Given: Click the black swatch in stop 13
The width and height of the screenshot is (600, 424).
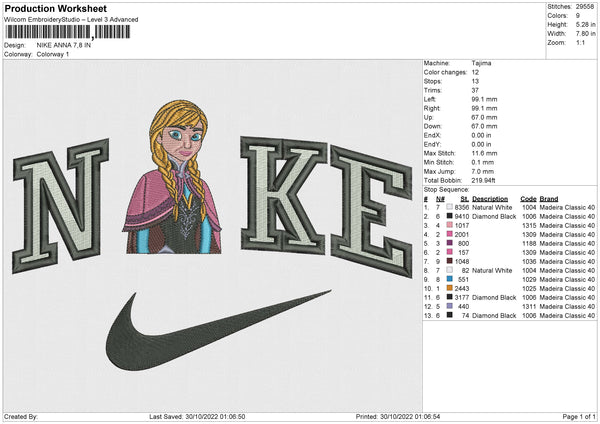Looking at the screenshot, I should point(449,315).
